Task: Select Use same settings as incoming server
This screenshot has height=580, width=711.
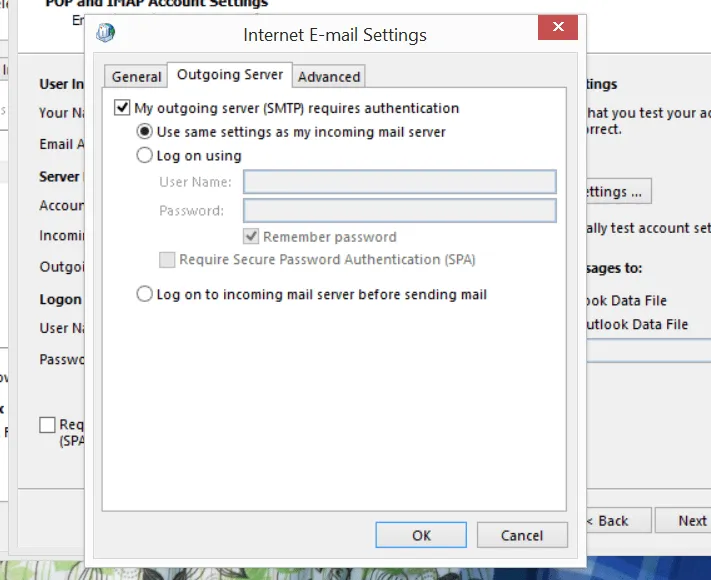Action: point(144,132)
